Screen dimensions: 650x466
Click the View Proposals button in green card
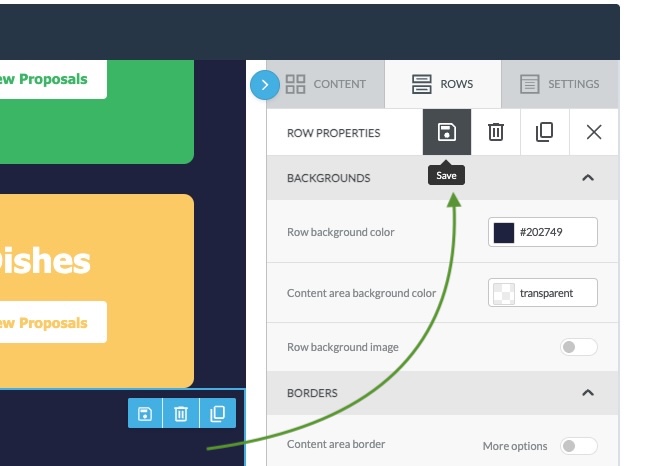click(x=53, y=79)
